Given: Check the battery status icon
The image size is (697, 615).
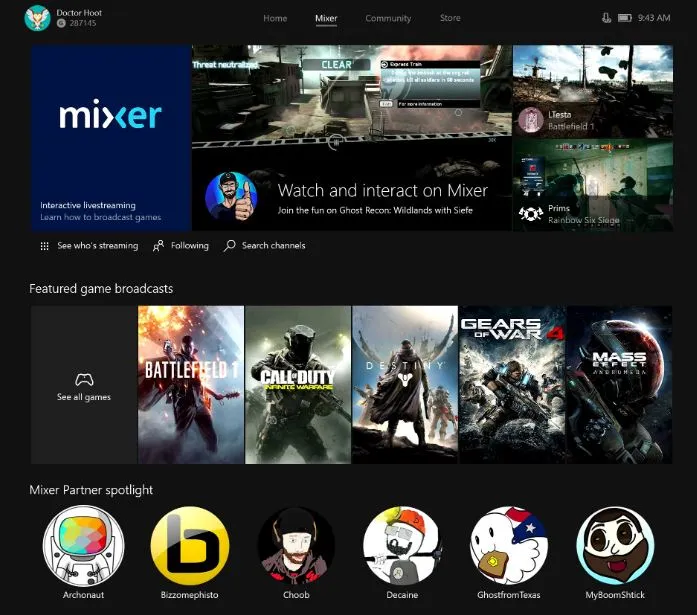Looking at the screenshot, I should [x=625, y=18].
